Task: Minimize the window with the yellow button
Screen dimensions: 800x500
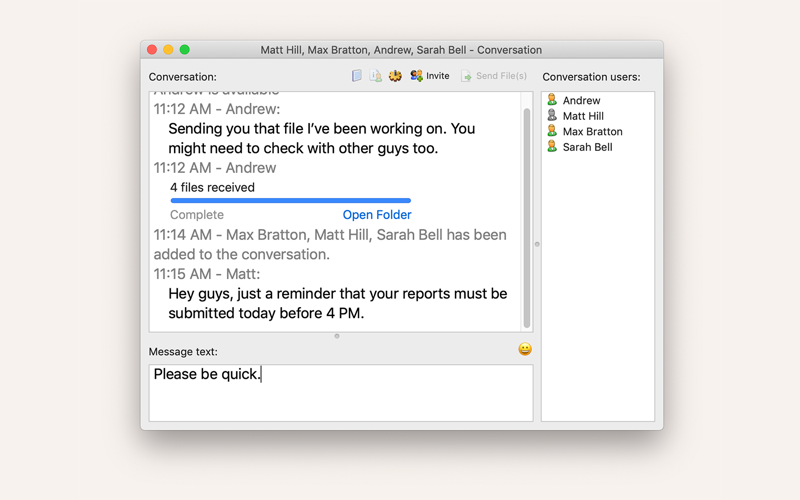Action: click(168, 49)
